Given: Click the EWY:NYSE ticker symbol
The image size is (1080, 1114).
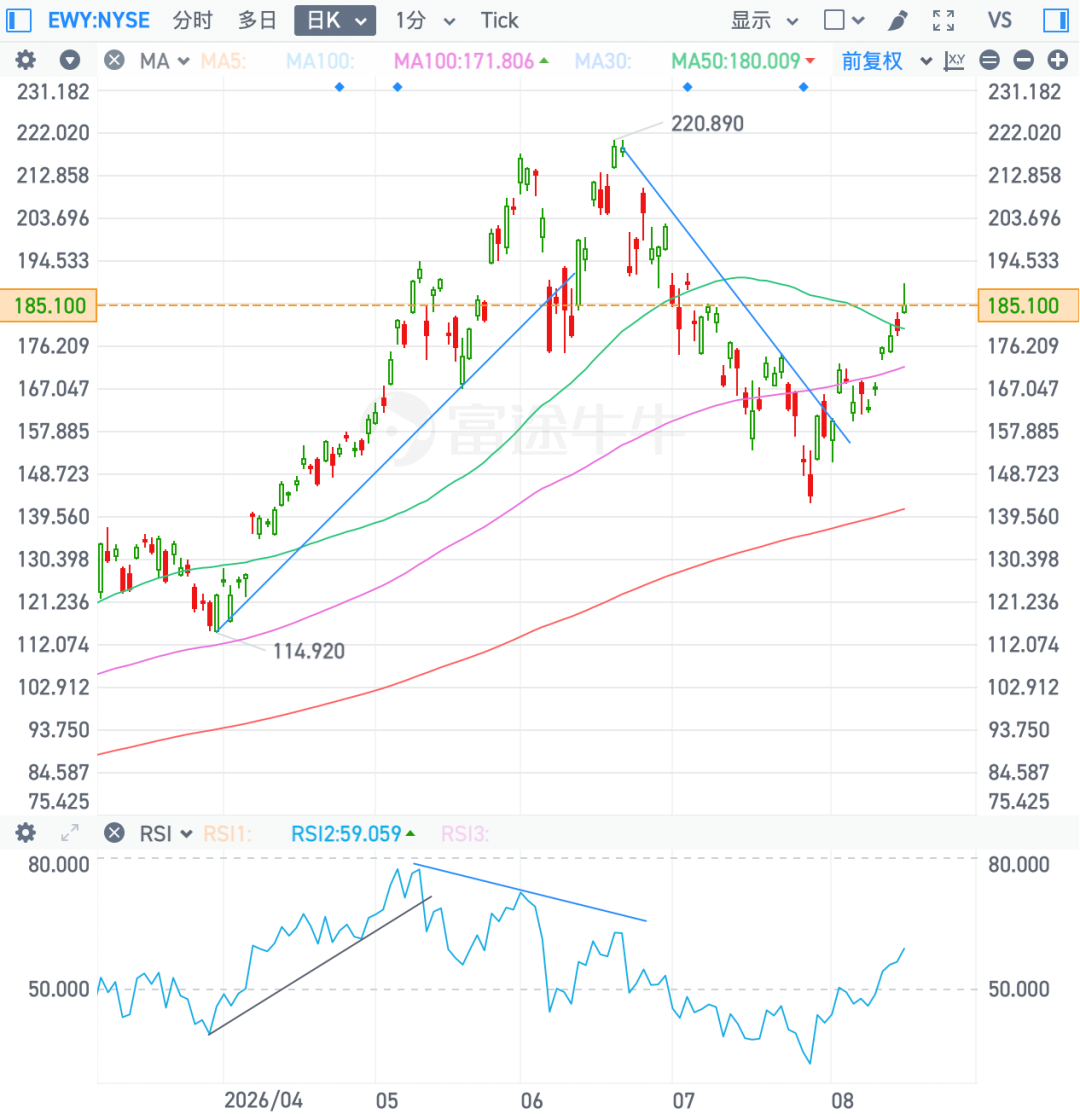Looking at the screenshot, I should (x=99, y=21).
